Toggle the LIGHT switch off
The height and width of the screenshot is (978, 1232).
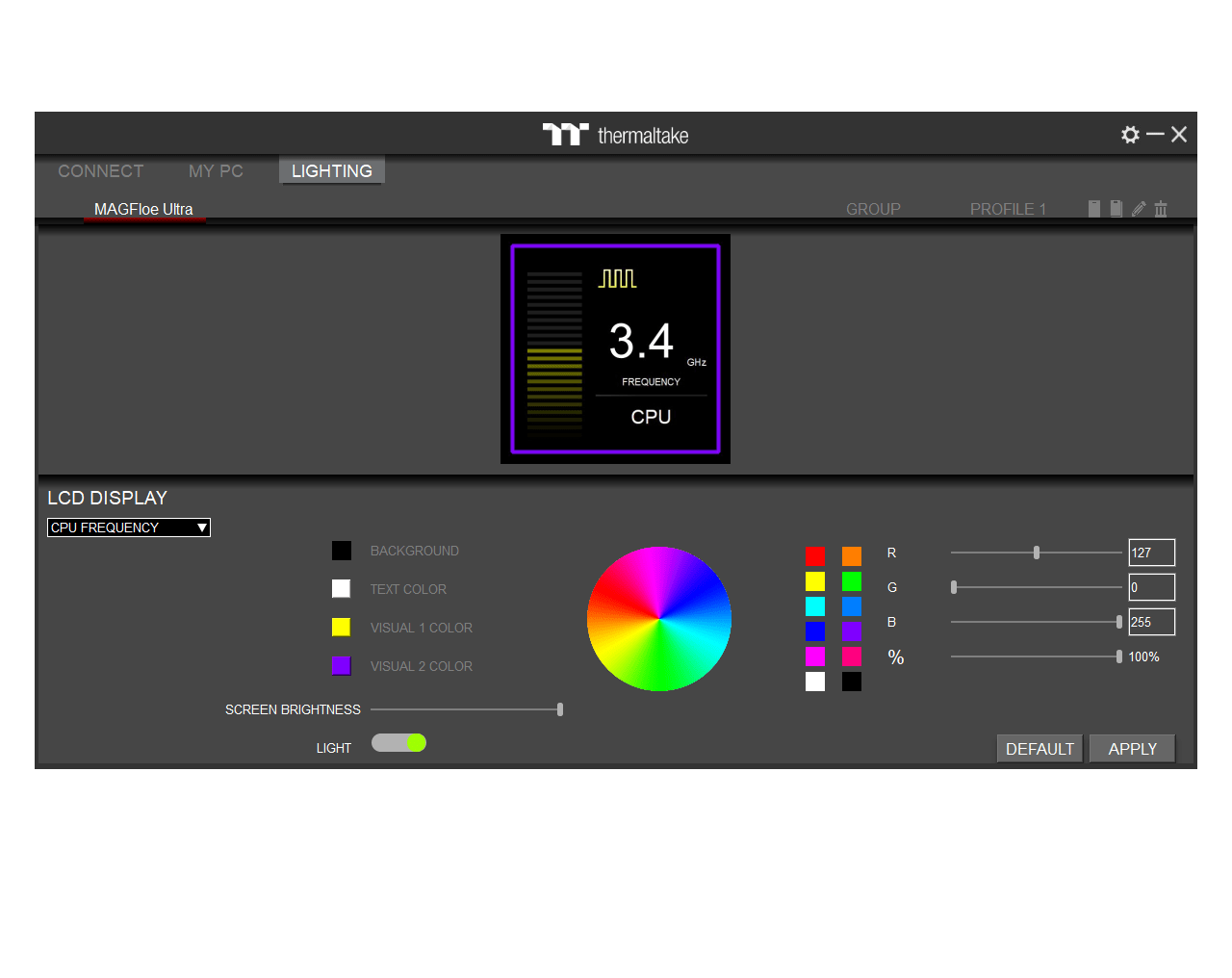pyautogui.click(x=399, y=743)
